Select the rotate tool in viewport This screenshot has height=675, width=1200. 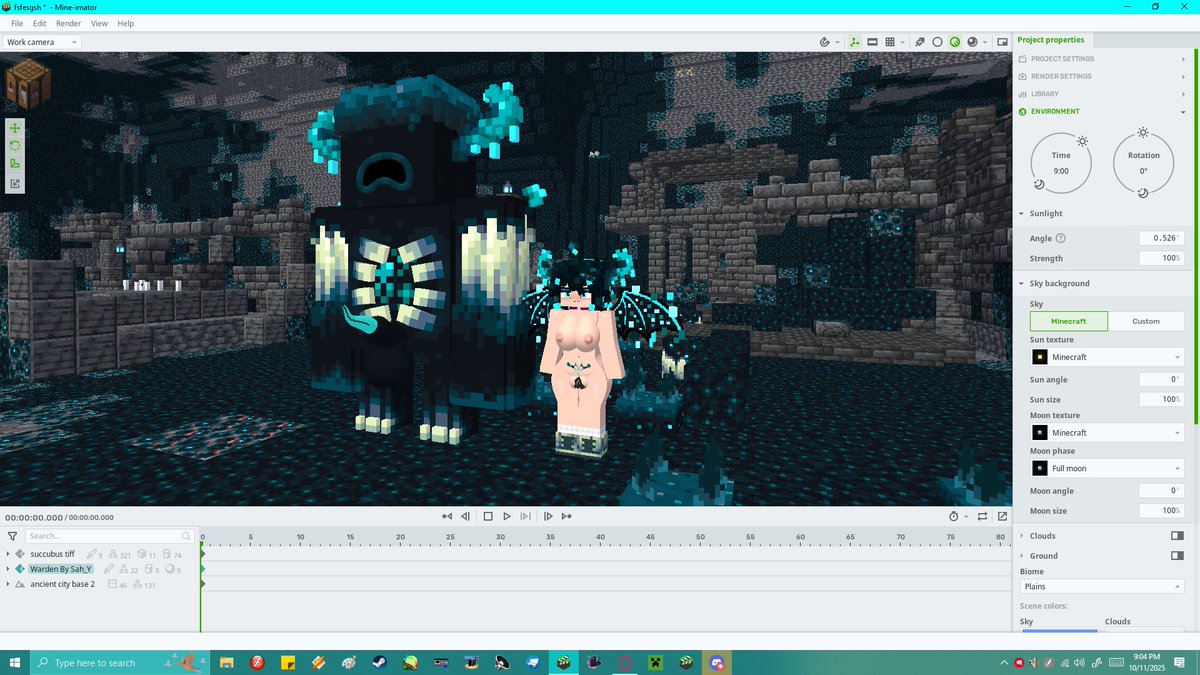click(15, 146)
